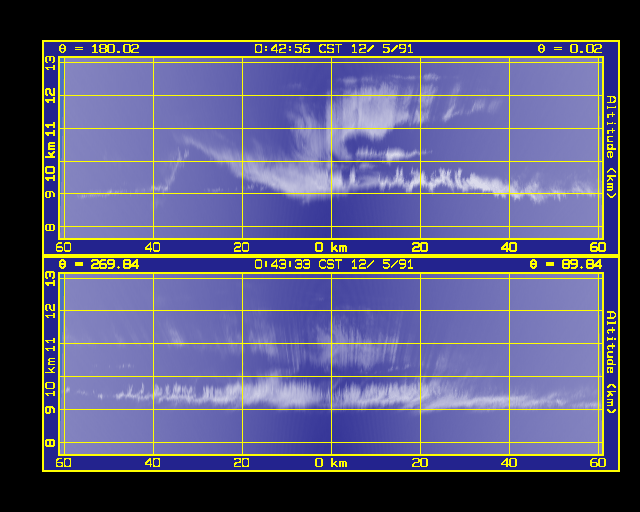The image size is (640, 512).
Task: Click the 'θ = 269.84' angle label
Action: point(99,265)
